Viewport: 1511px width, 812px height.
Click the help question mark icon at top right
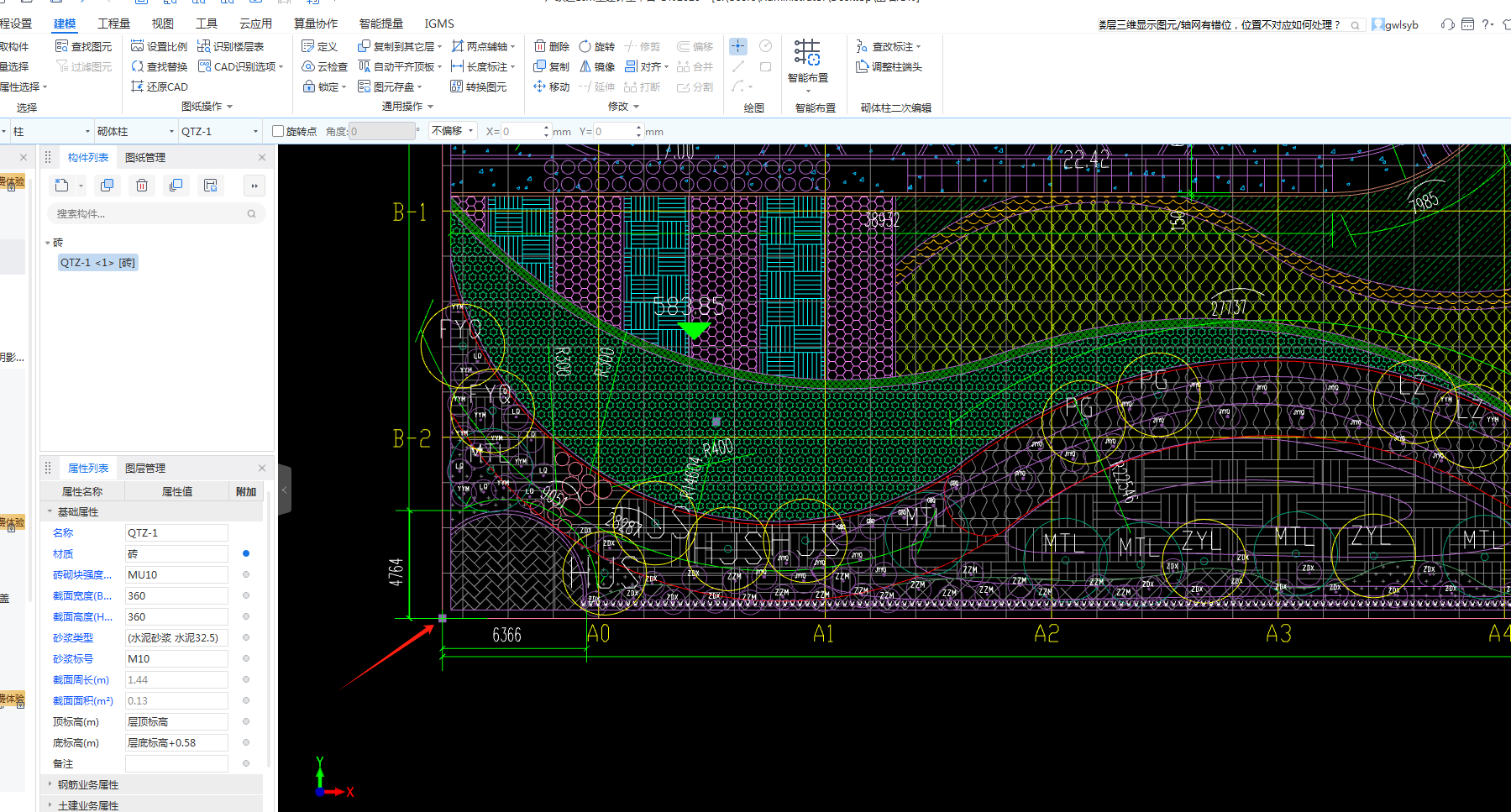coord(1486,24)
